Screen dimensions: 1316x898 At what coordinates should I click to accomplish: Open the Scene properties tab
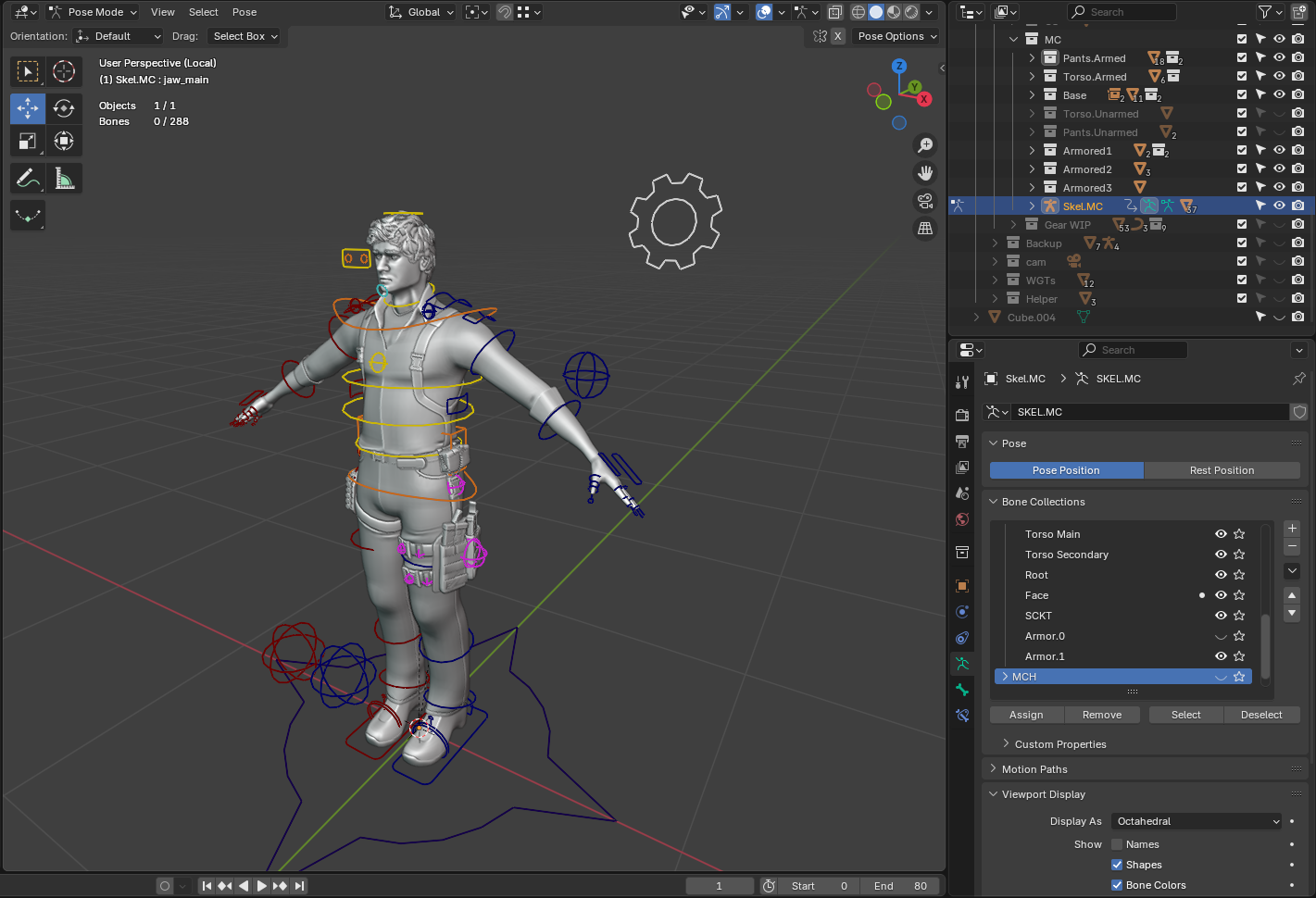962,493
